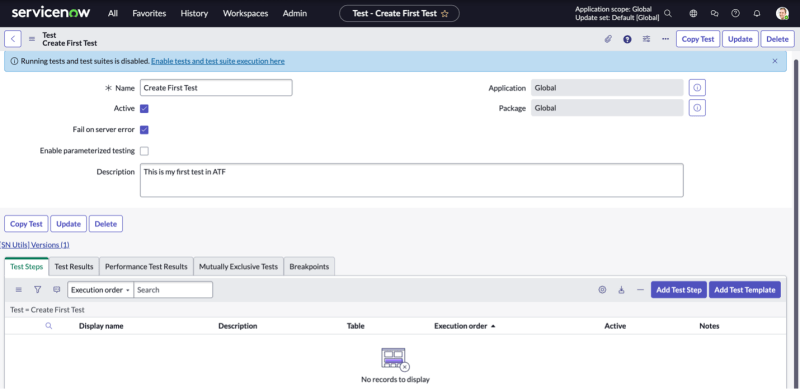The width and height of the screenshot is (800, 391).
Task: Switch to the Test Results tab
Action: [74, 267]
